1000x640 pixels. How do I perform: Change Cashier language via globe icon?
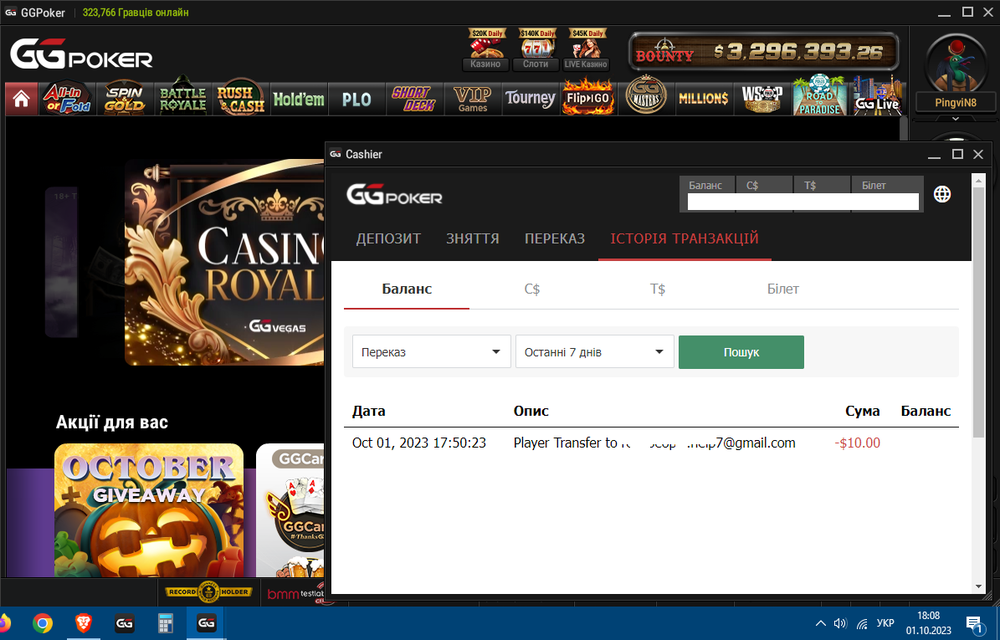[x=942, y=194]
